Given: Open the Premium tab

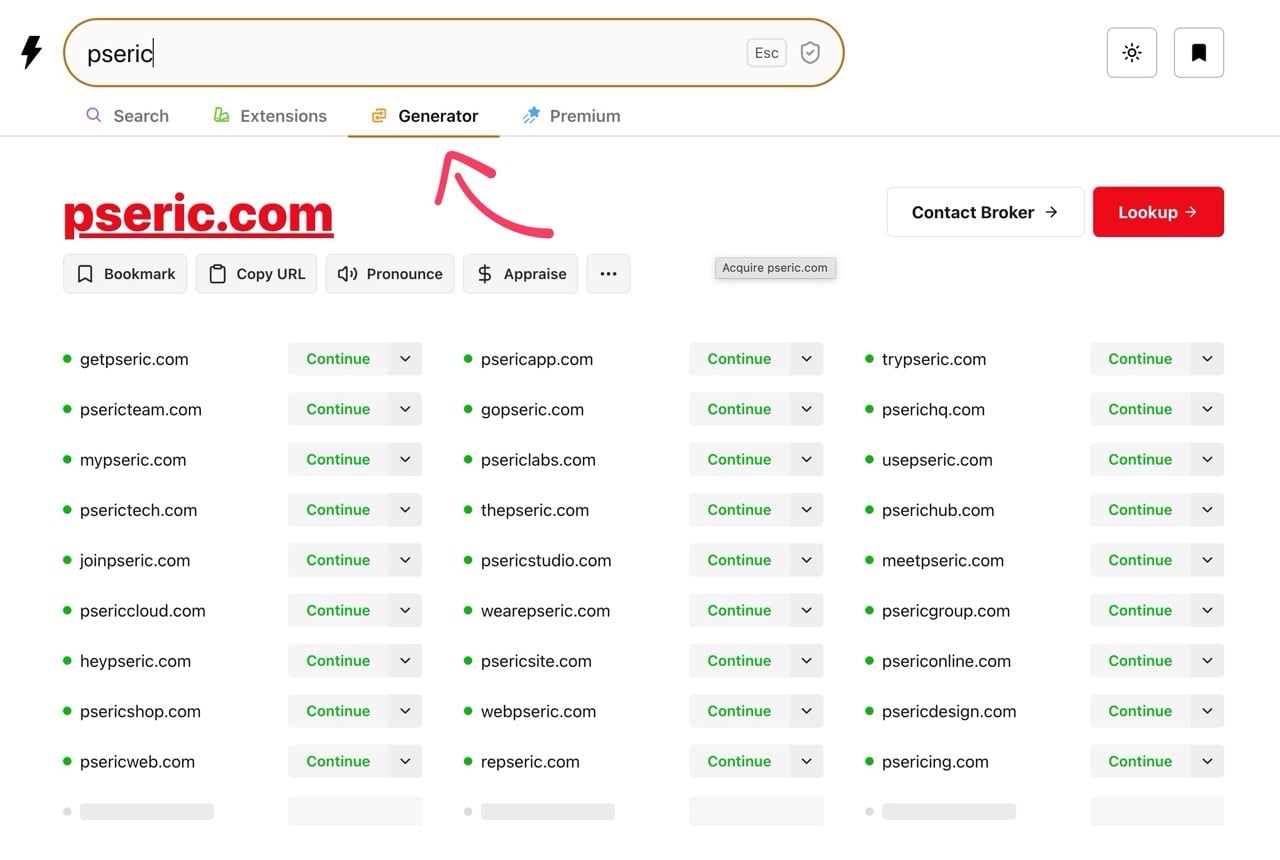Looking at the screenshot, I should [x=570, y=115].
